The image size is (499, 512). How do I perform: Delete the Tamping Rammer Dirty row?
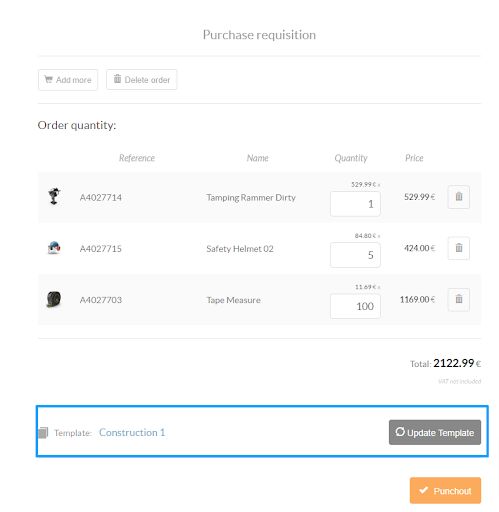(x=459, y=197)
